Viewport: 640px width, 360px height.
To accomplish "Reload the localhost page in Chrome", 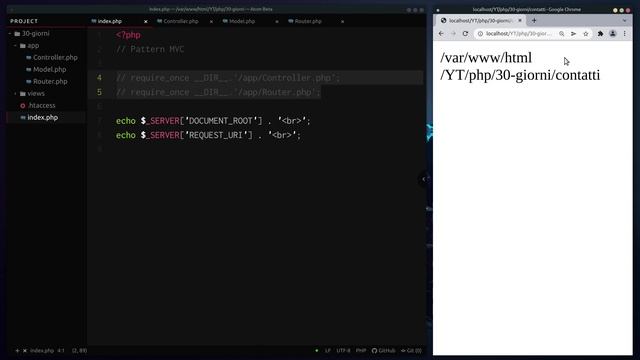I will coord(465,34).
